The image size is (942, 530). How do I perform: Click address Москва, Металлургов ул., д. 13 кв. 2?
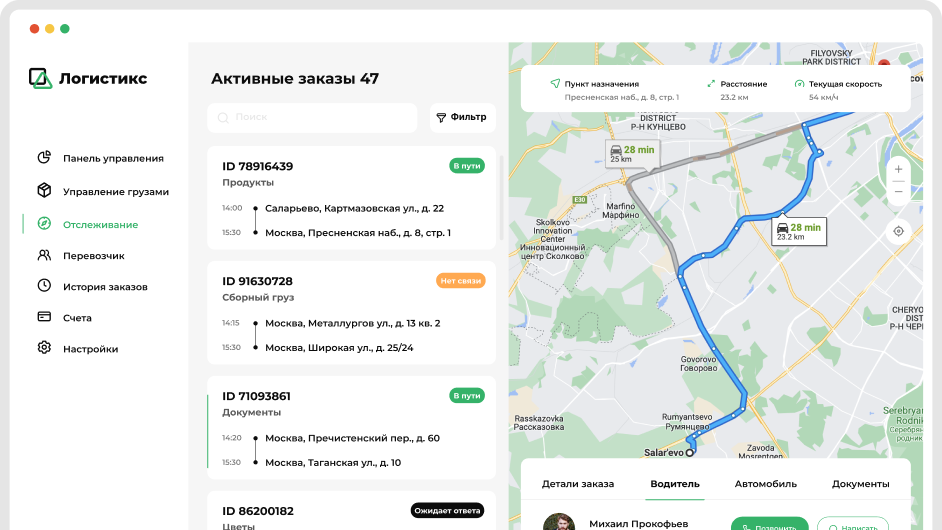click(x=353, y=323)
